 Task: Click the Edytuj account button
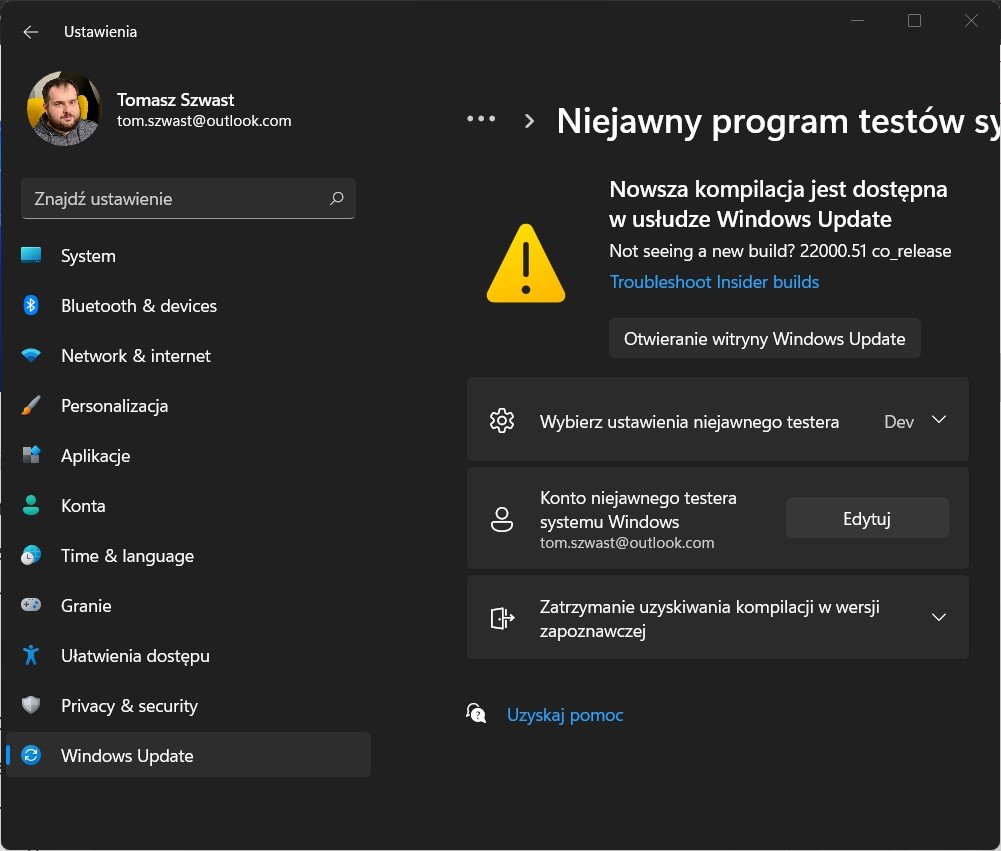coord(867,518)
